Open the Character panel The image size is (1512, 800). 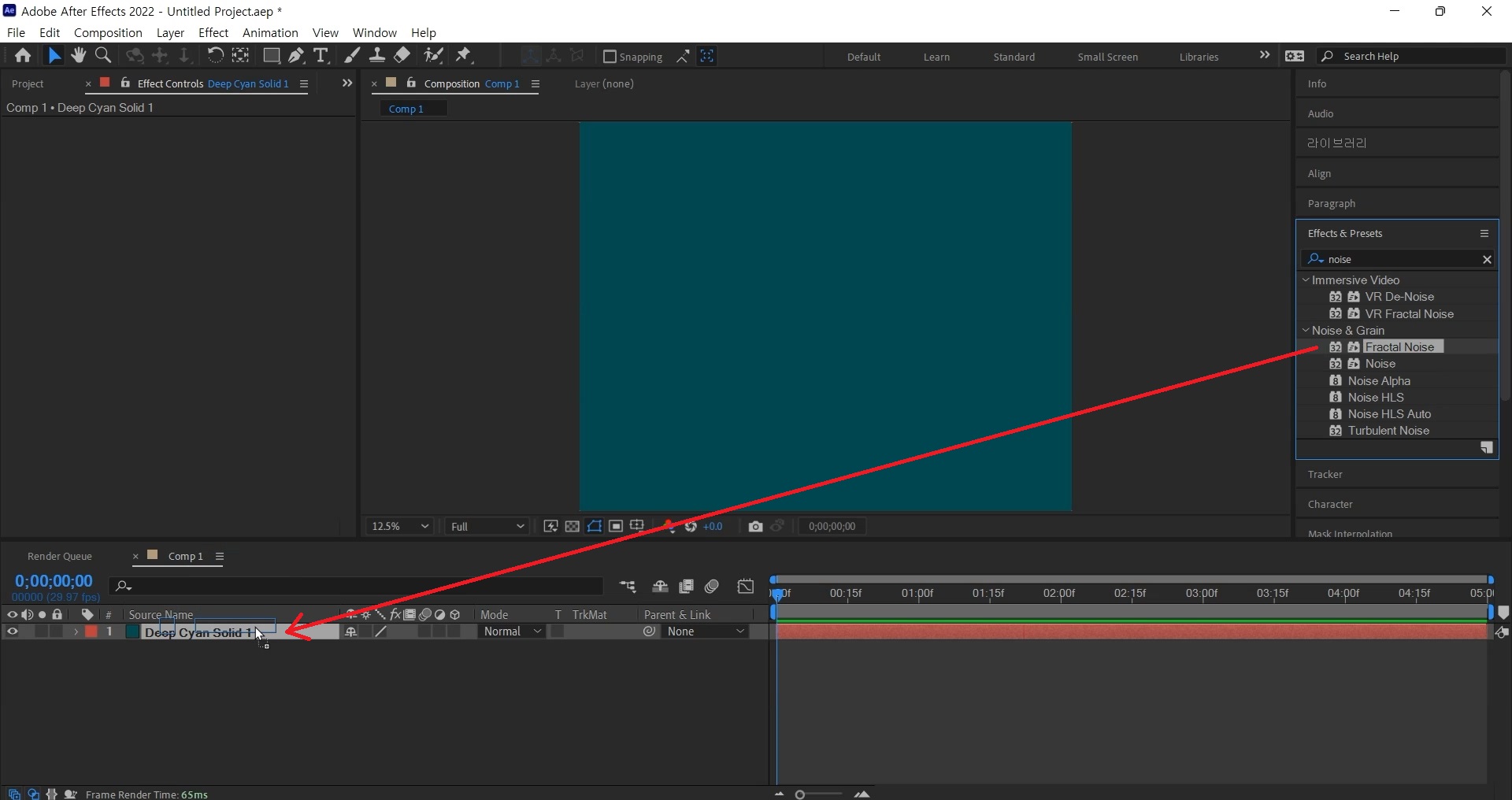pos(1330,504)
